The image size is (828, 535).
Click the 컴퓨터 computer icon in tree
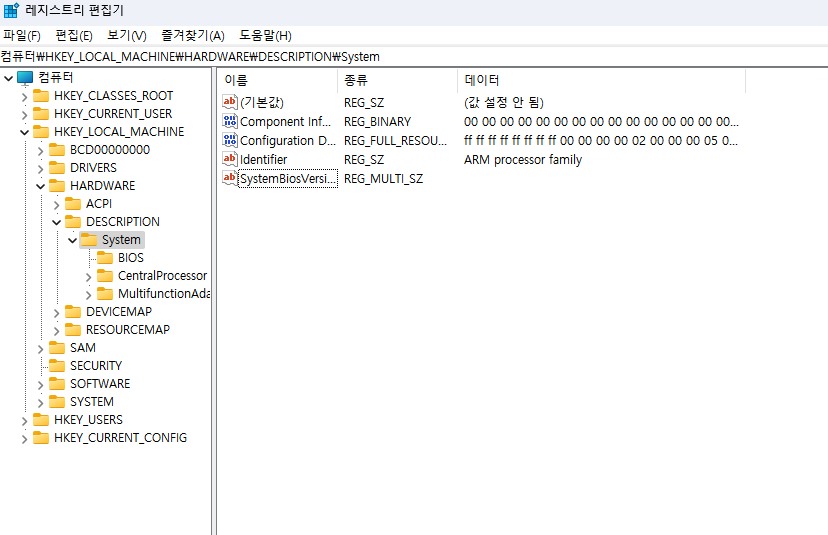[25, 78]
